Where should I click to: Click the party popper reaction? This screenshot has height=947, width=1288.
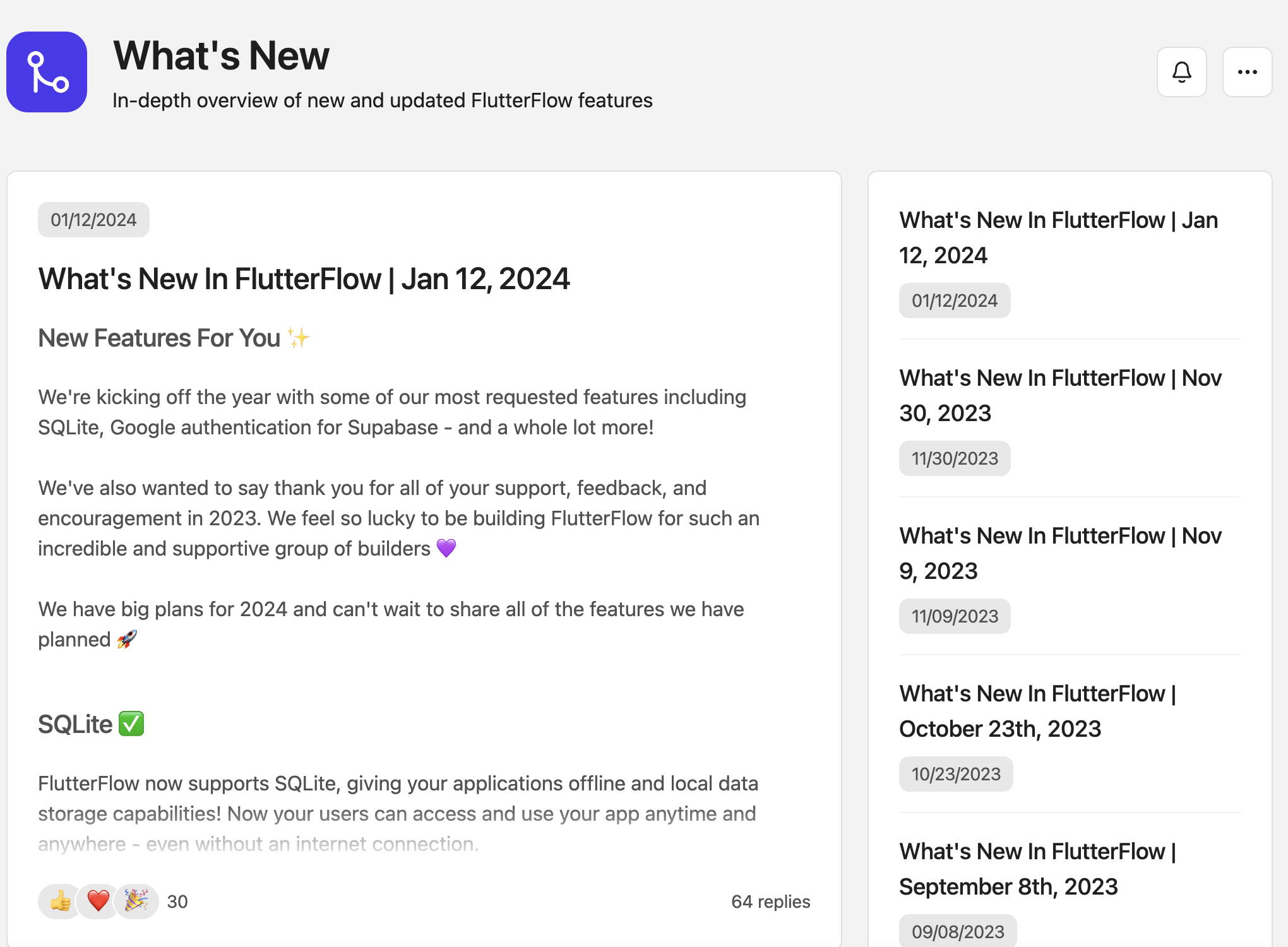pyautogui.click(x=136, y=901)
